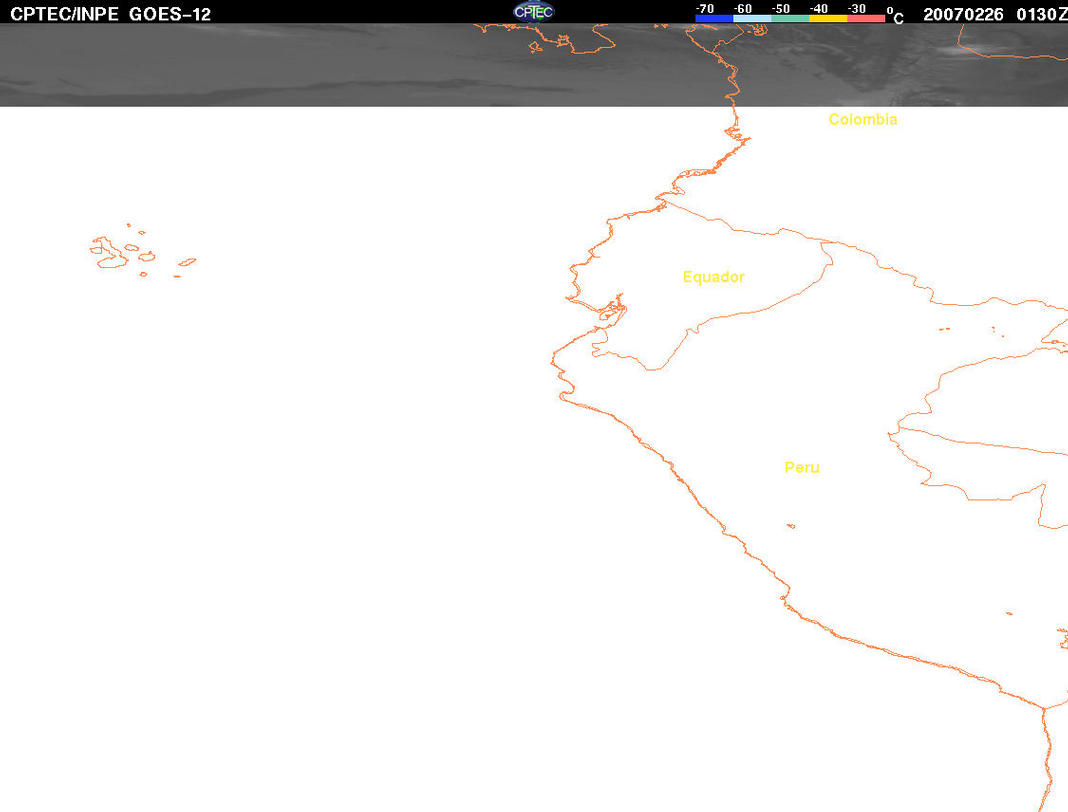Click the CPTEC/INPE GOES-12 title text
The height and width of the screenshot is (812, 1068).
(x=110, y=14)
